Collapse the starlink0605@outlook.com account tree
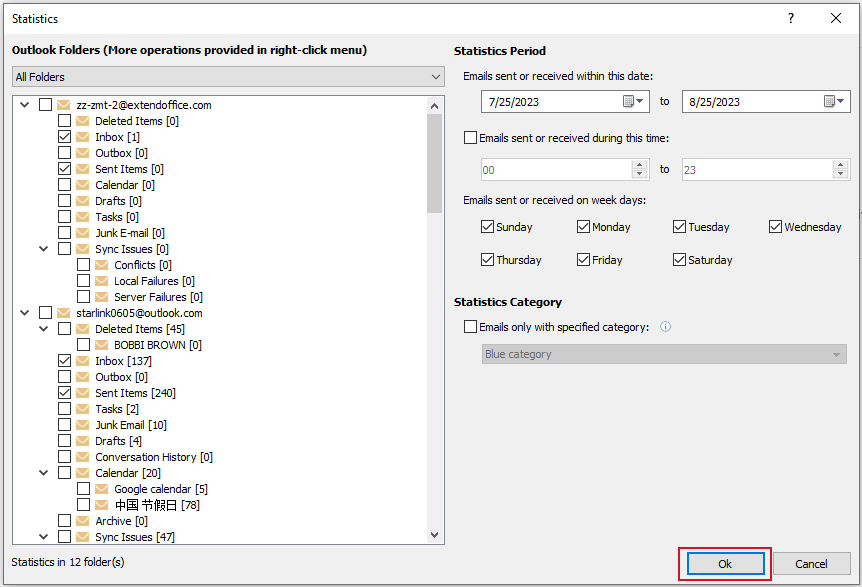Viewport: 862px width, 587px height. click(x=25, y=313)
